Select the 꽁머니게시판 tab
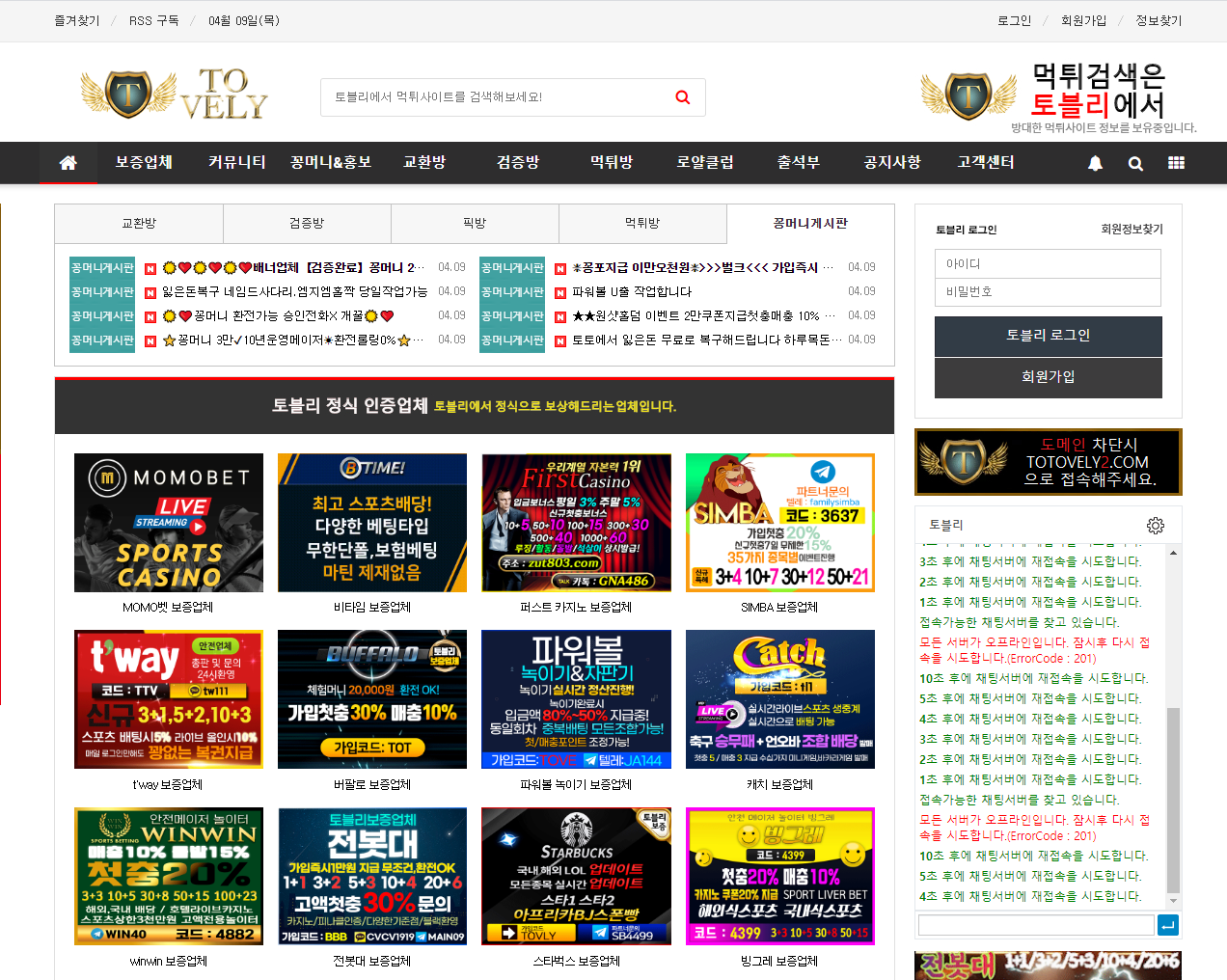The height and width of the screenshot is (980, 1227). [810, 223]
